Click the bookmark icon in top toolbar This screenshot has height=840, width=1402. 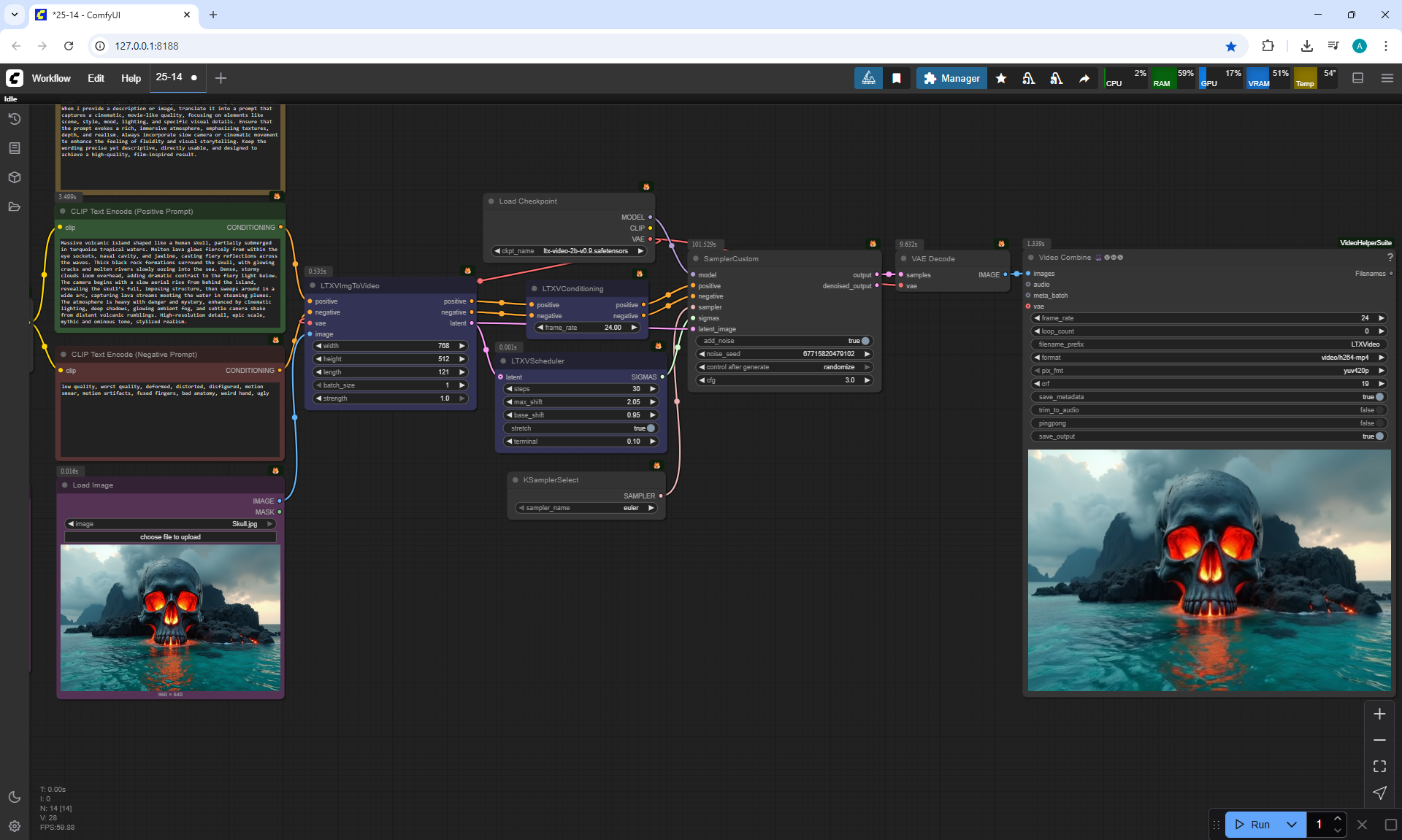coord(897,78)
